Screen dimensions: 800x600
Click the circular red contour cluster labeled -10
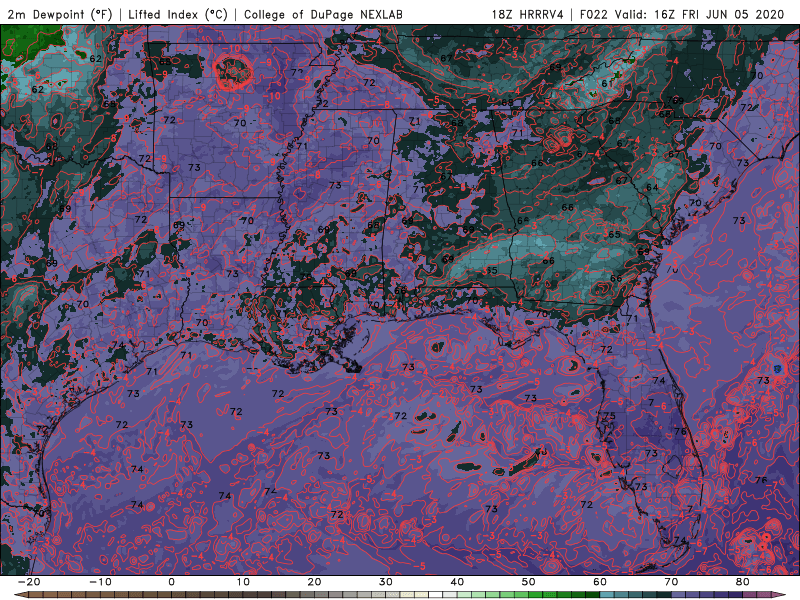[233, 72]
